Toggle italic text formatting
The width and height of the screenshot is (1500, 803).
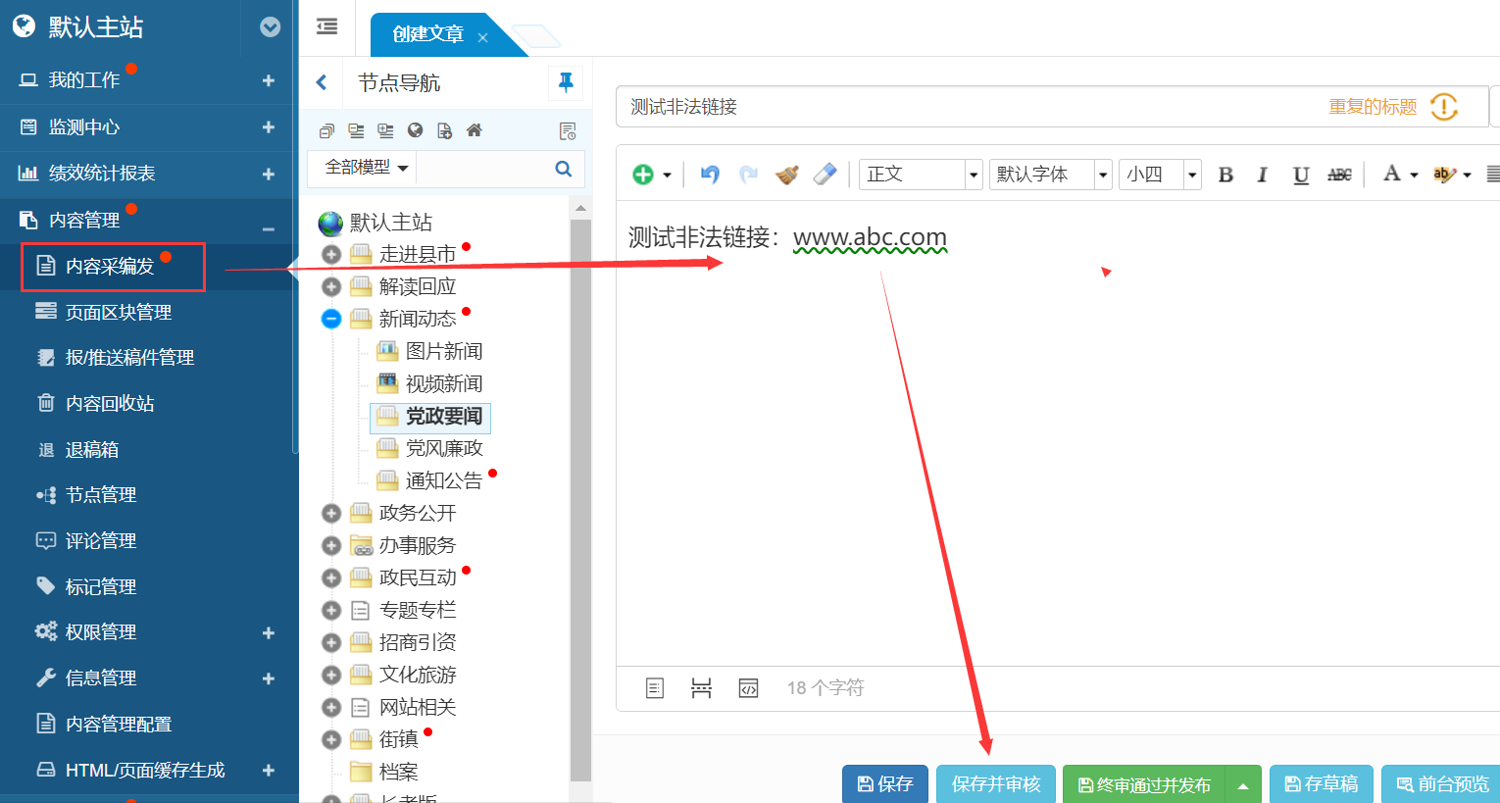1262,175
